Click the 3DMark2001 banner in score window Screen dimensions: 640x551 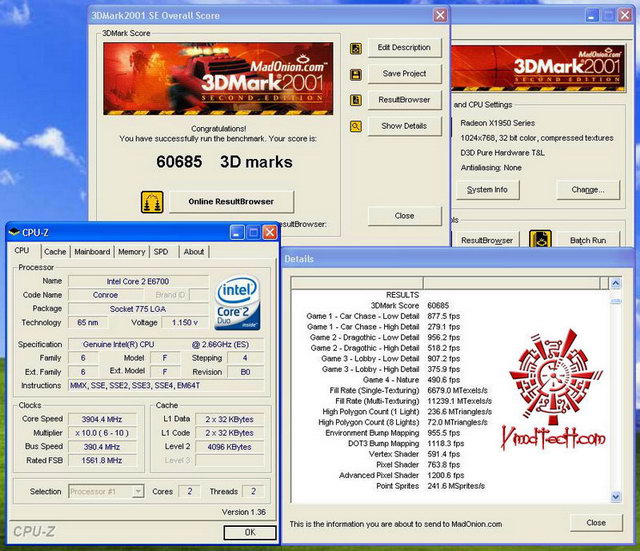click(218, 78)
